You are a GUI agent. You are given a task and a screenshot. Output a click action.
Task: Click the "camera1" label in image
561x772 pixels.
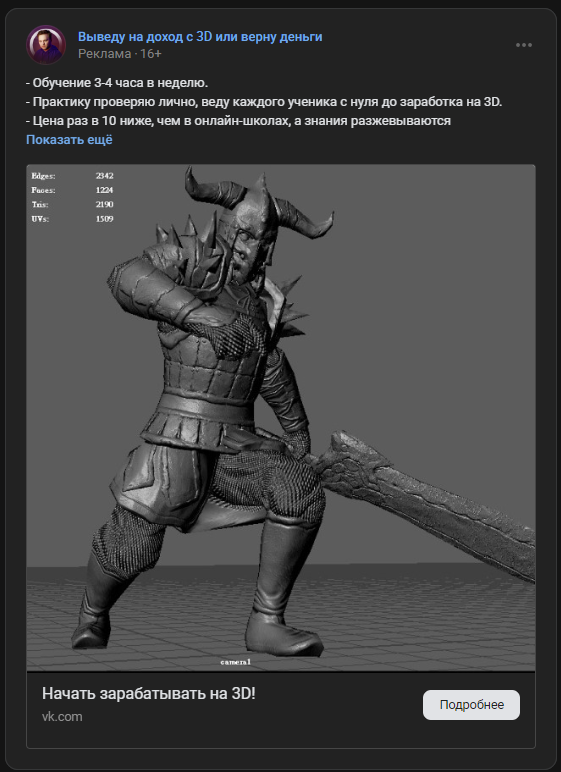click(235, 662)
